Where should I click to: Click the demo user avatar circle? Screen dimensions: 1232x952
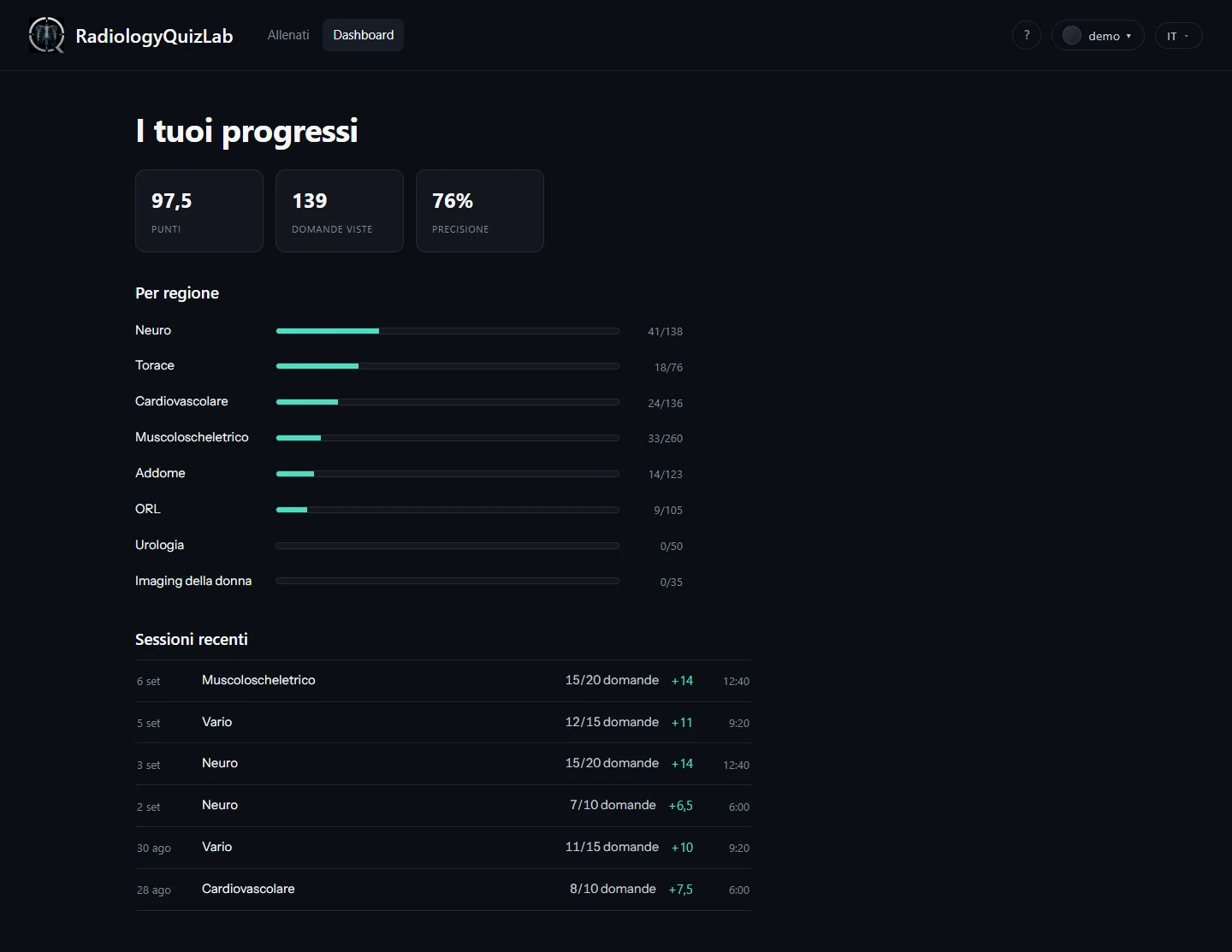click(1071, 35)
